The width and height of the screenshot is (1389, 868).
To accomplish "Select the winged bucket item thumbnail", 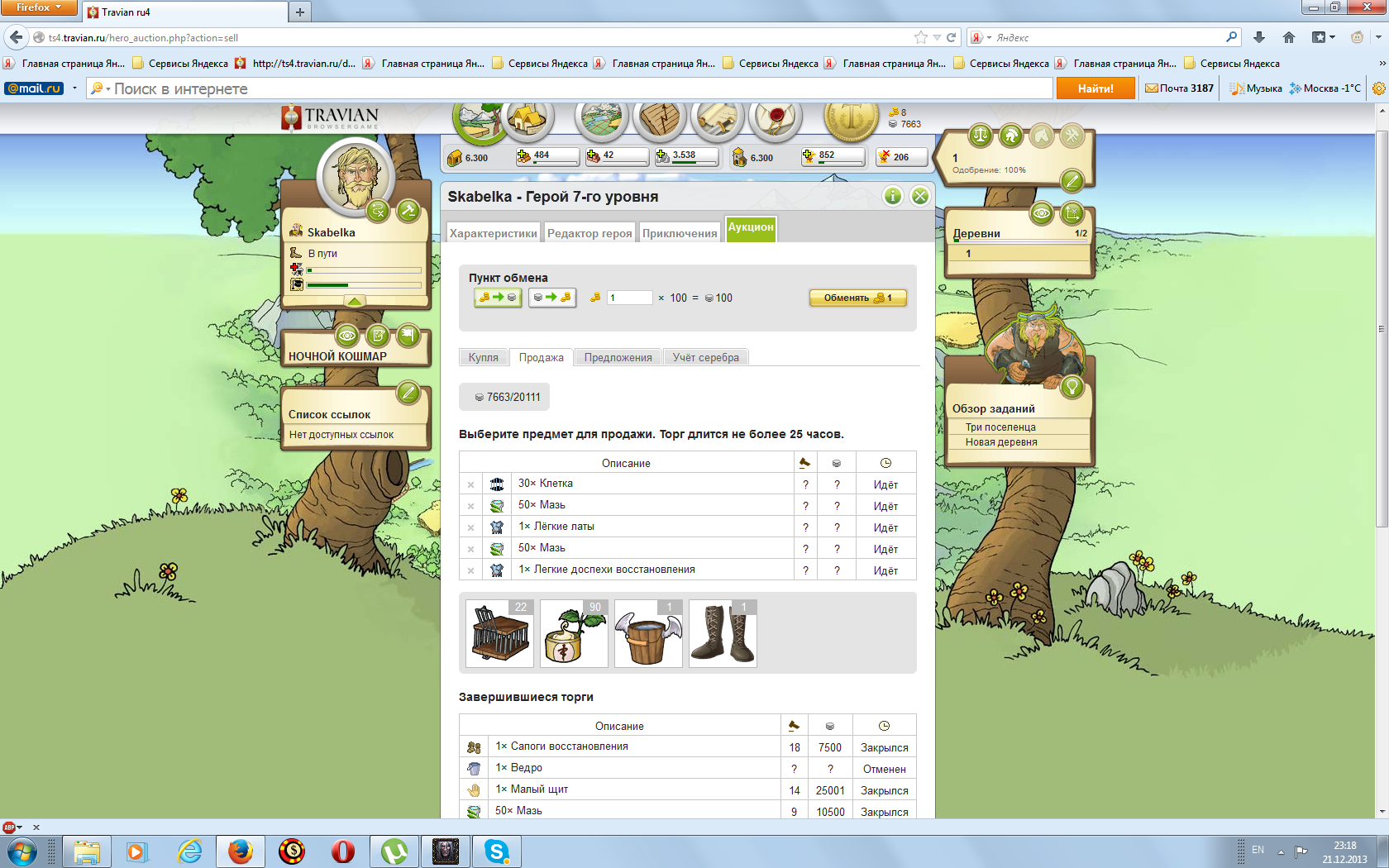I will [648, 633].
